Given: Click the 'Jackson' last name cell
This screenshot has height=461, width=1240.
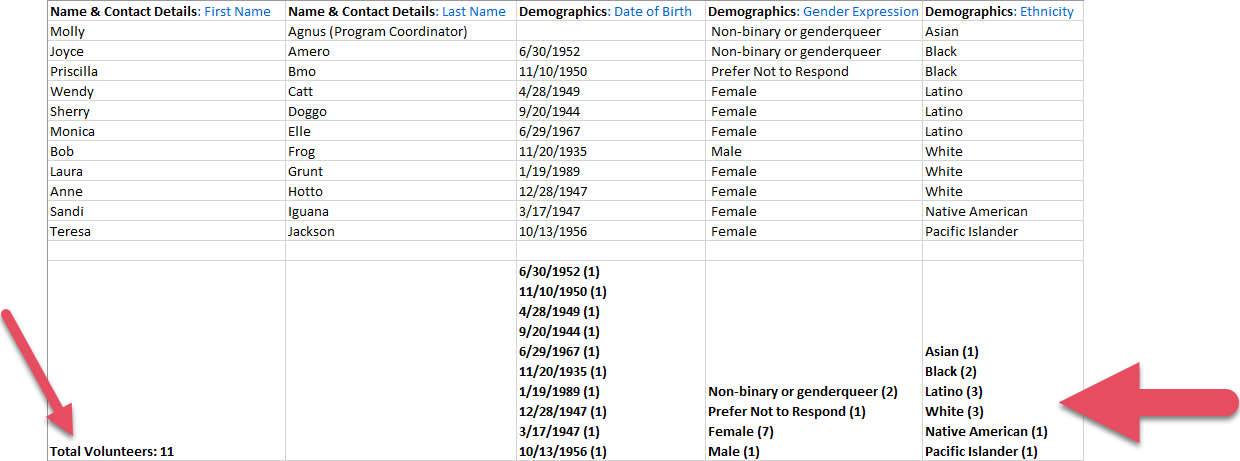Looking at the screenshot, I should coord(401,231).
